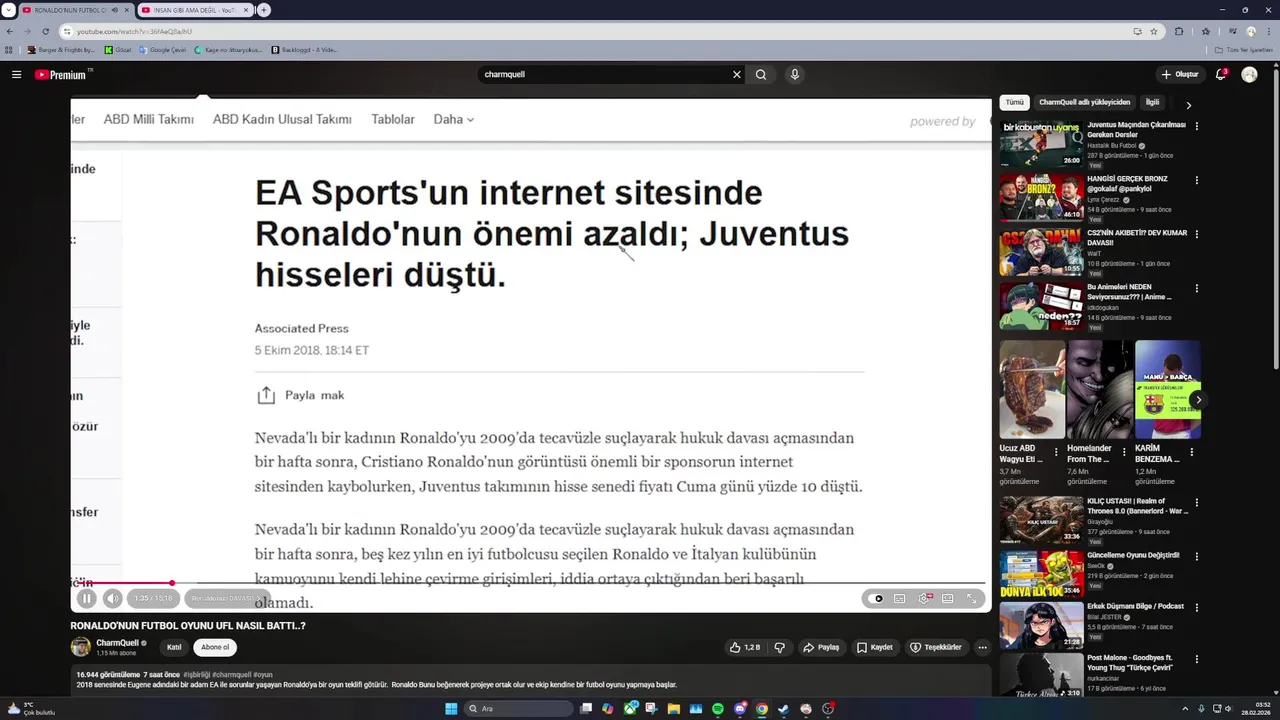Image resolution: width=1280 pixels, height=720 pixels.
Task: Open Backloggd bookmark
Action: (x=304, y=50)
